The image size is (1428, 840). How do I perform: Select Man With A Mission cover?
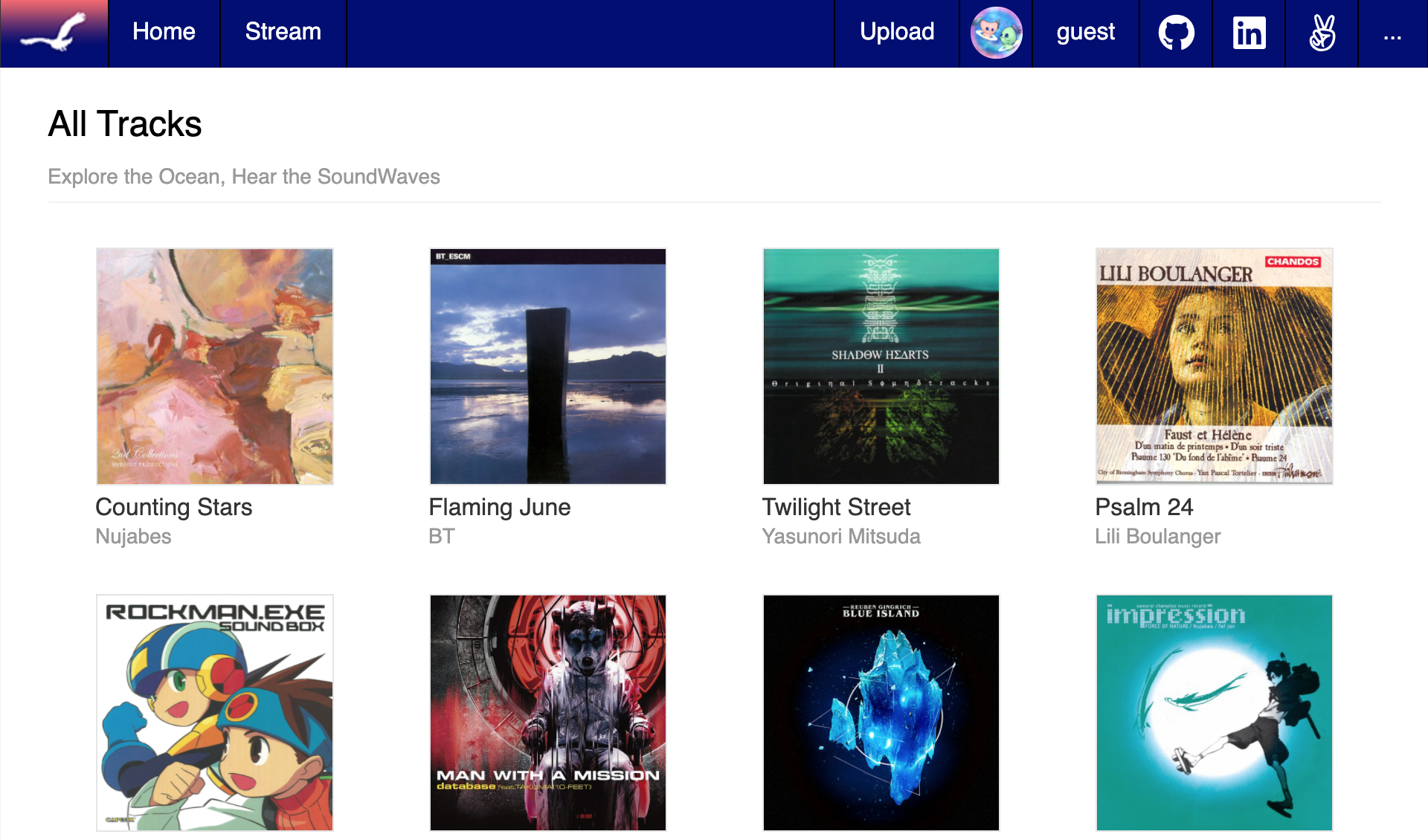[x=548, y=712]
